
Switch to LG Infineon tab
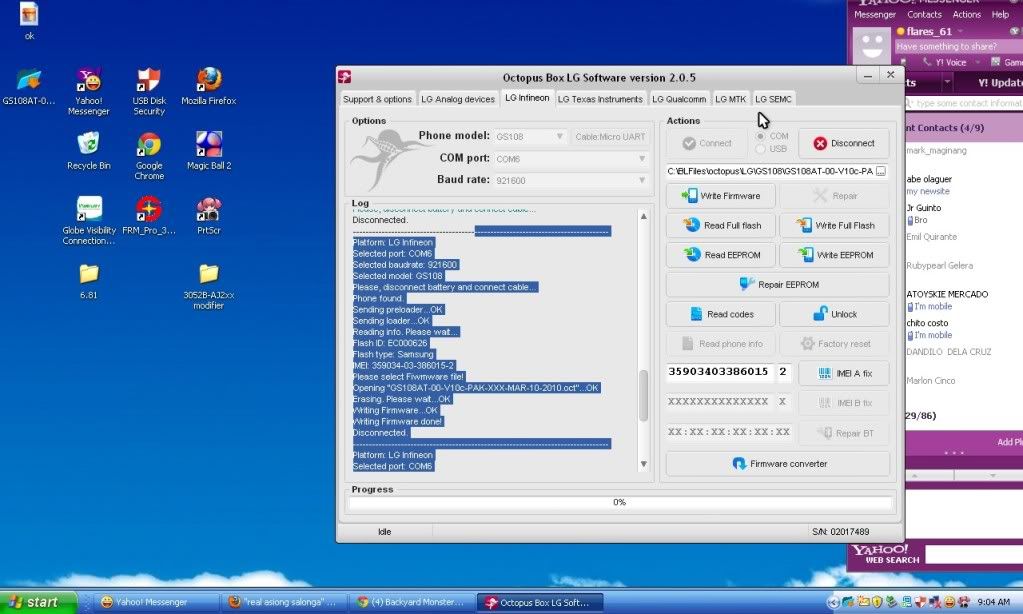point(527,98)
